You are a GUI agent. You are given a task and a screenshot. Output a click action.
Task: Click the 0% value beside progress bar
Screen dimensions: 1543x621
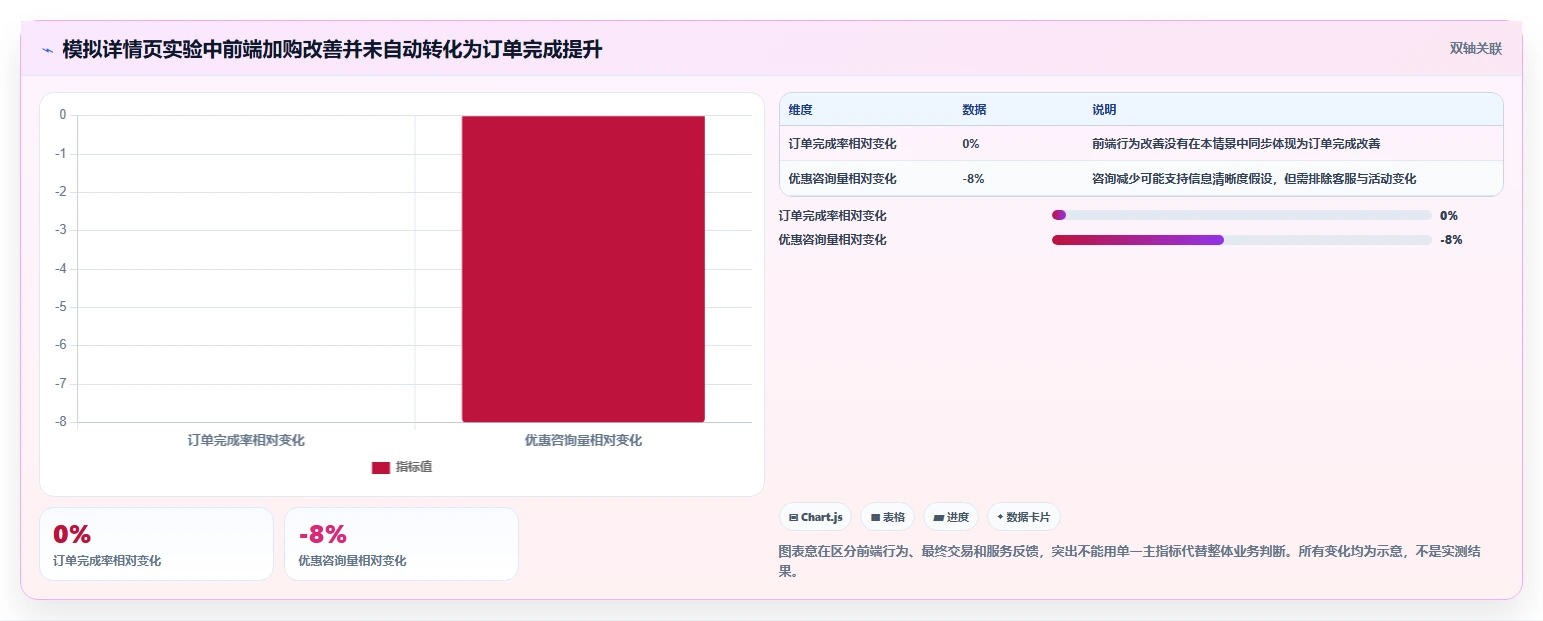coord(1449,215)
